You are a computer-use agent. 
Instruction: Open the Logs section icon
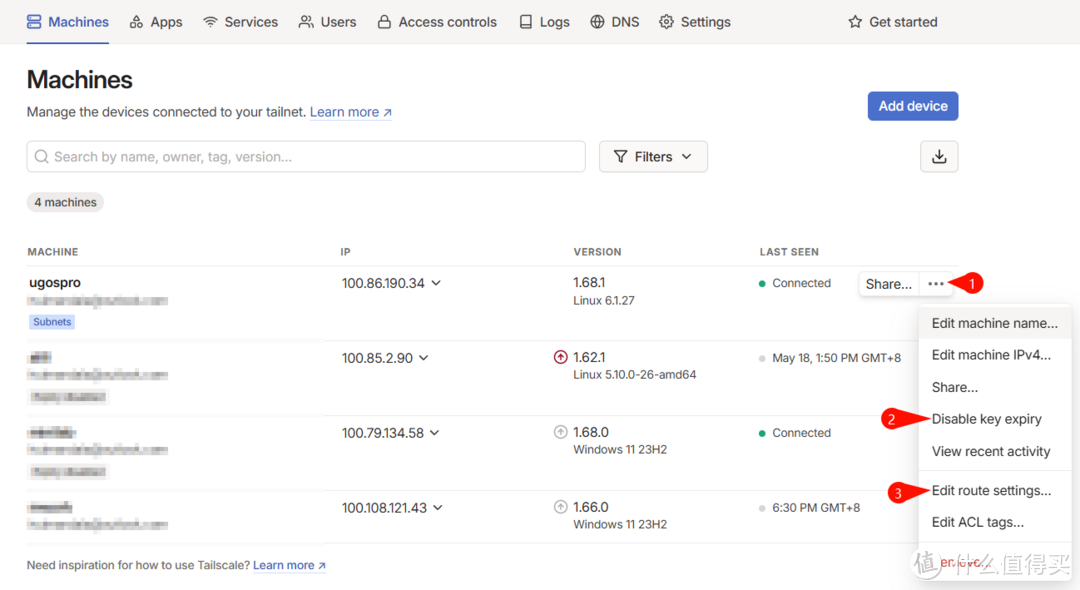[x=525, y=21]
